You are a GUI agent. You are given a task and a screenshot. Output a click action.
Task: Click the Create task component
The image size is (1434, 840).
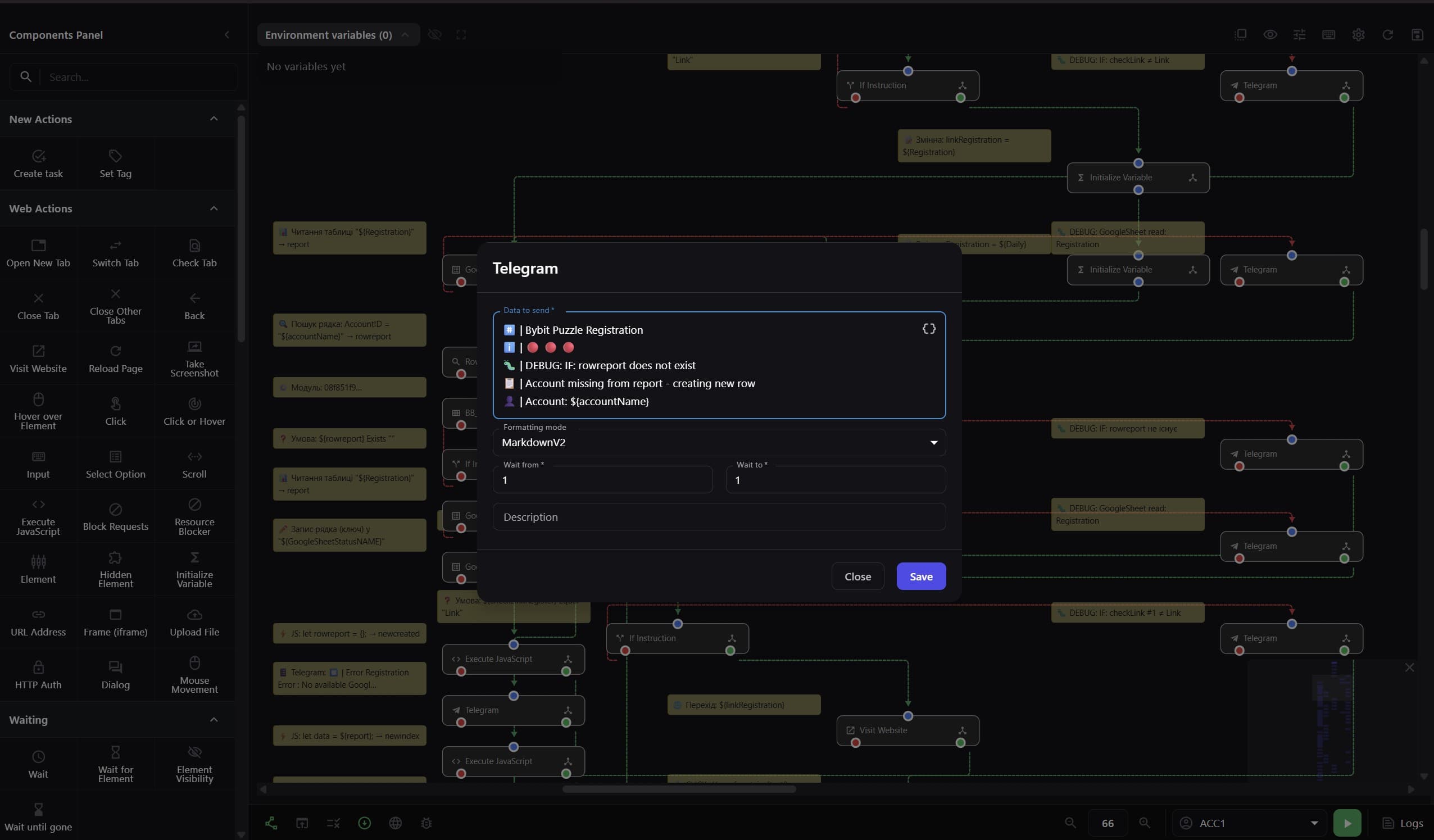38,164
